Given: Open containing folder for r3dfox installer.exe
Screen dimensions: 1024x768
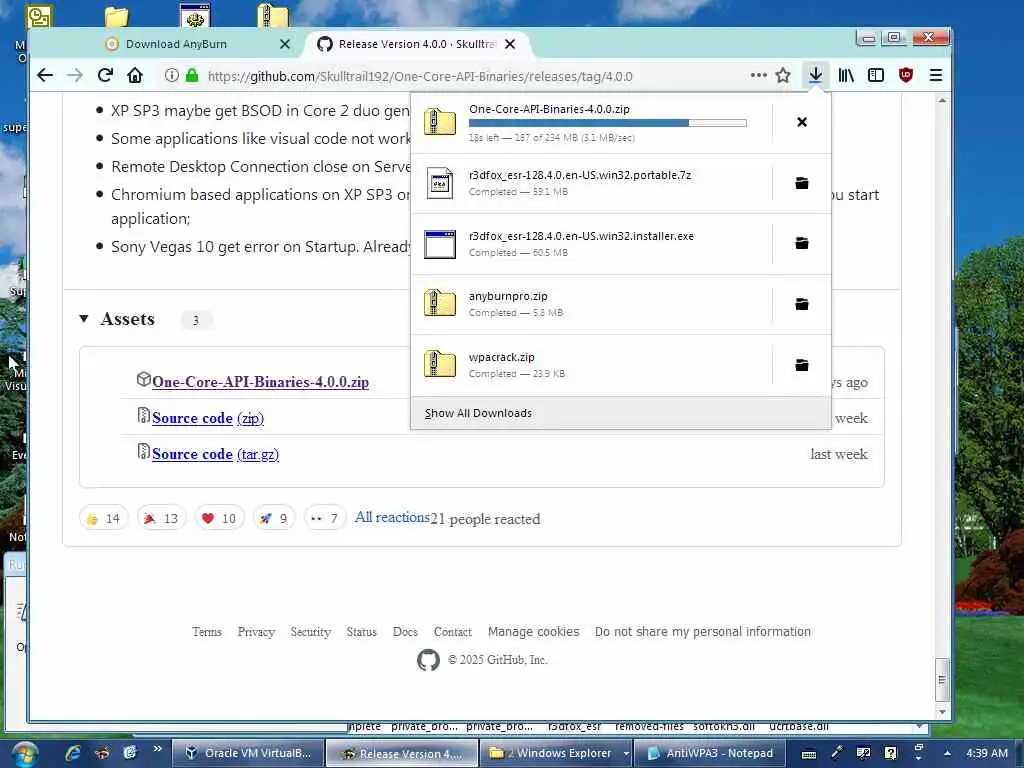Looking at the screenshot, I should pos(802,244).
